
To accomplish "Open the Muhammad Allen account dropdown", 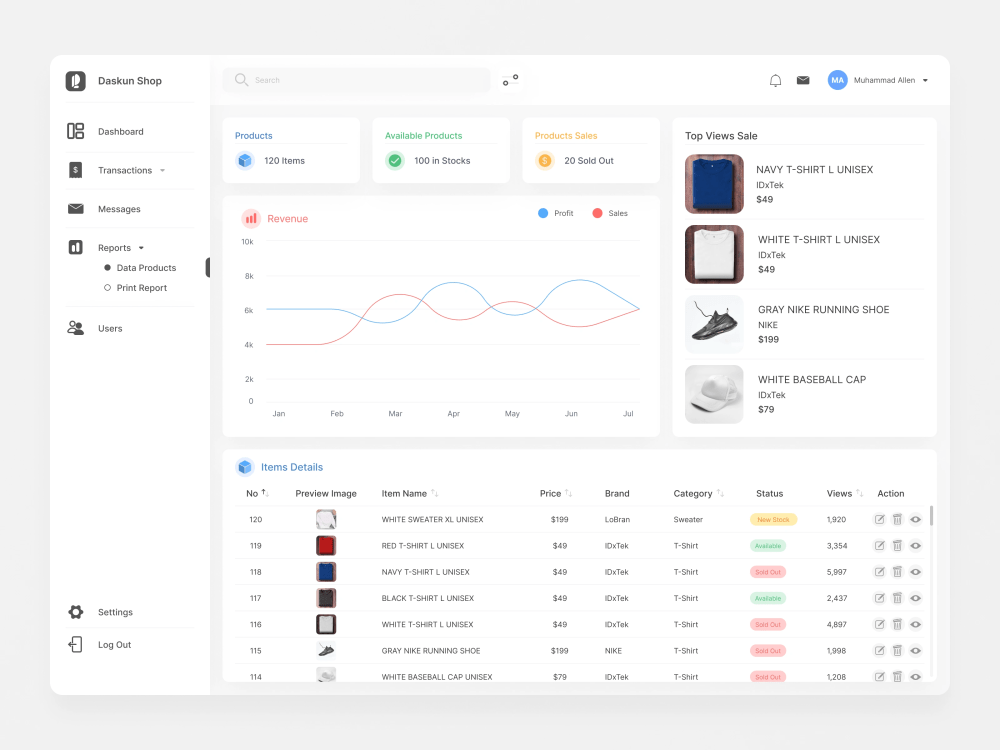I will click(925, 80).
